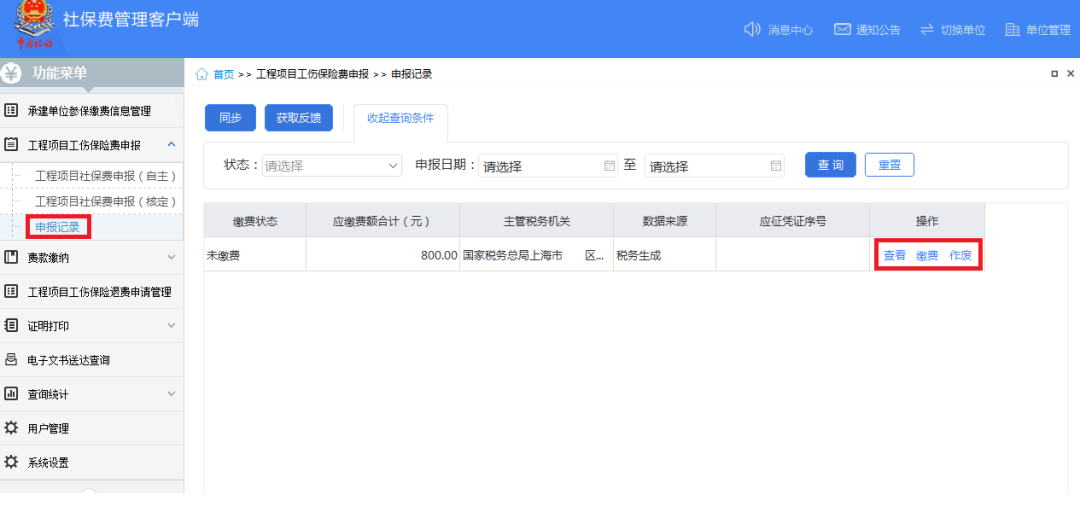Open 电子文书送达查询 menu item
Screen dimensions: 1080x524
point(68,360)
